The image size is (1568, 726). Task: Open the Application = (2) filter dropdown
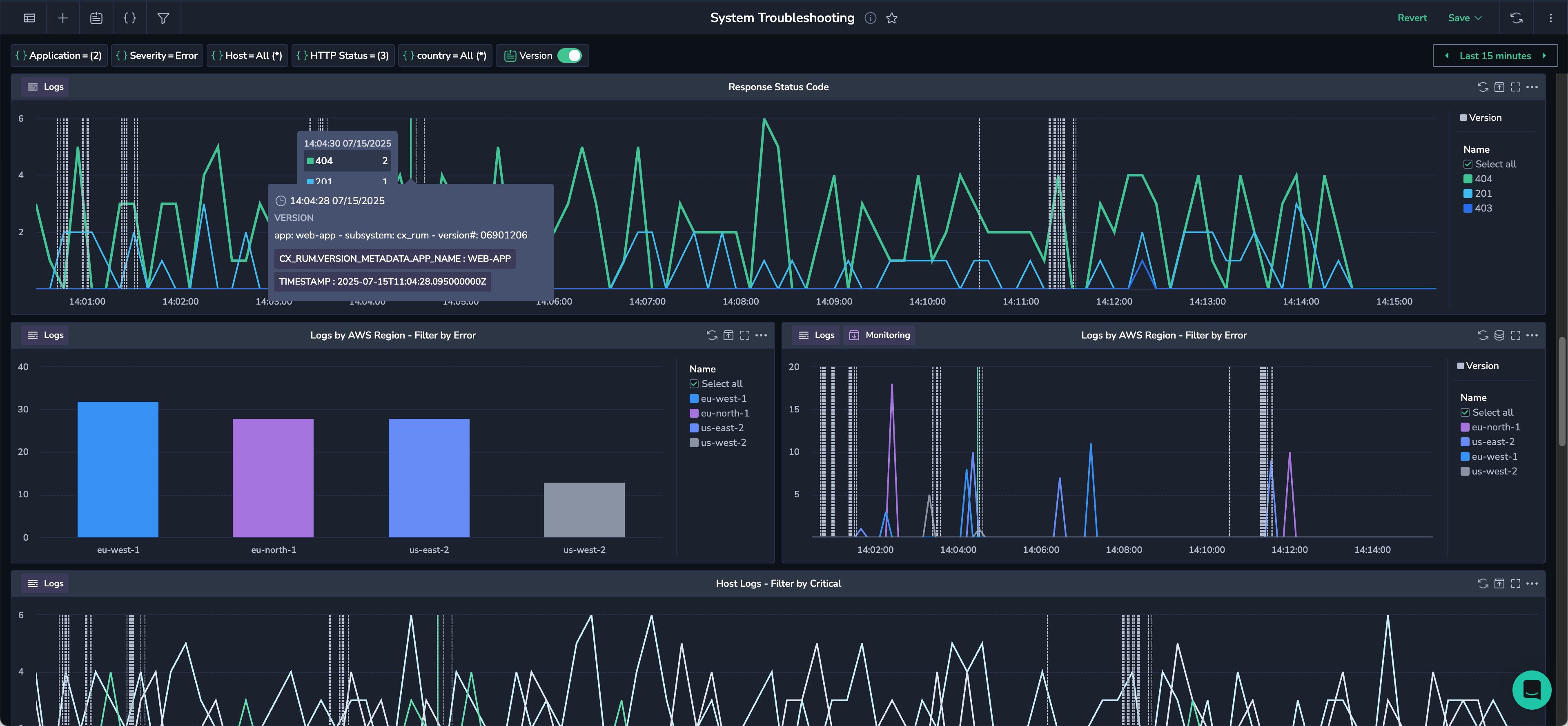(59, 56)
